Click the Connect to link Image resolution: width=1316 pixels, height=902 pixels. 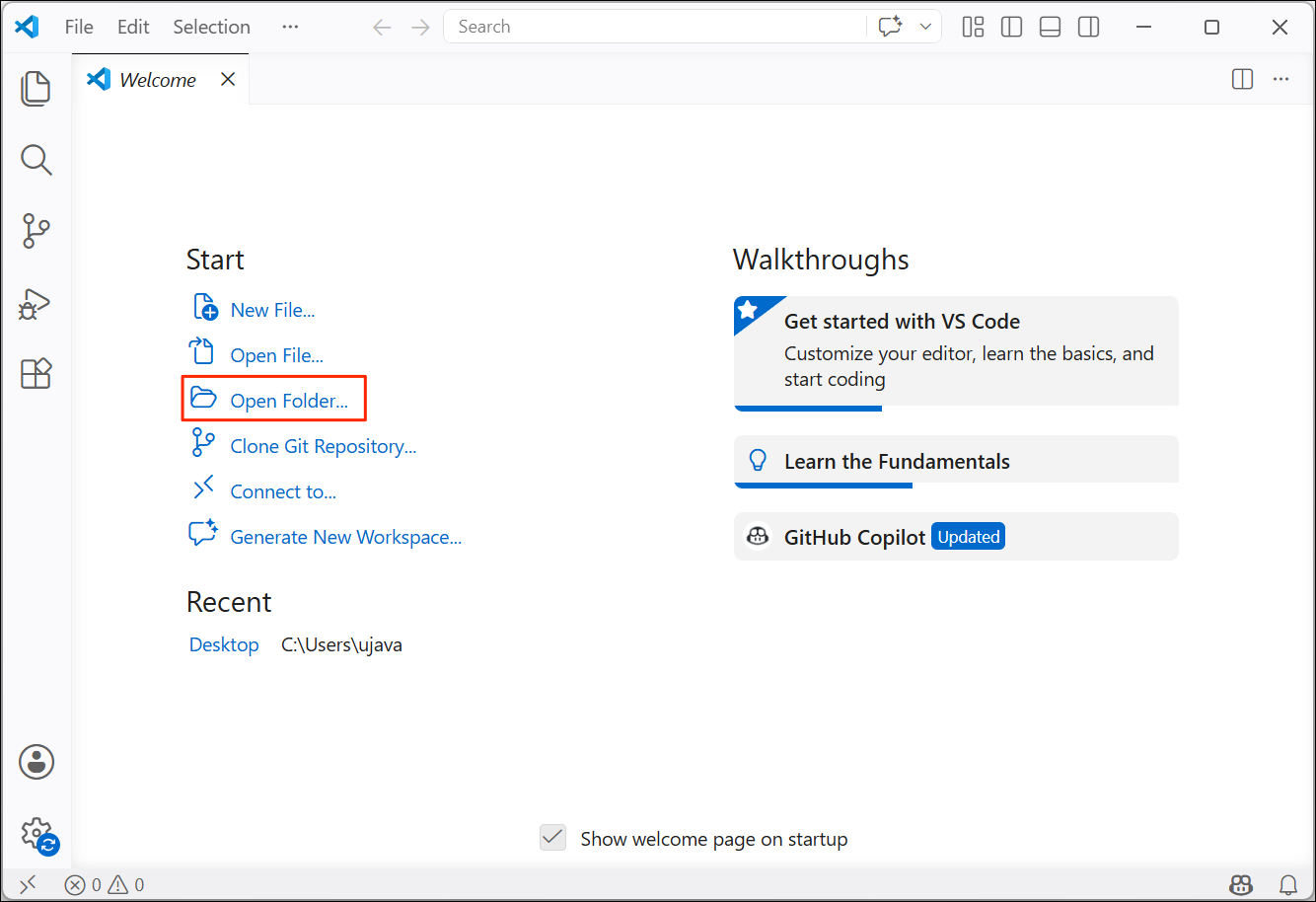coord(283,491)
